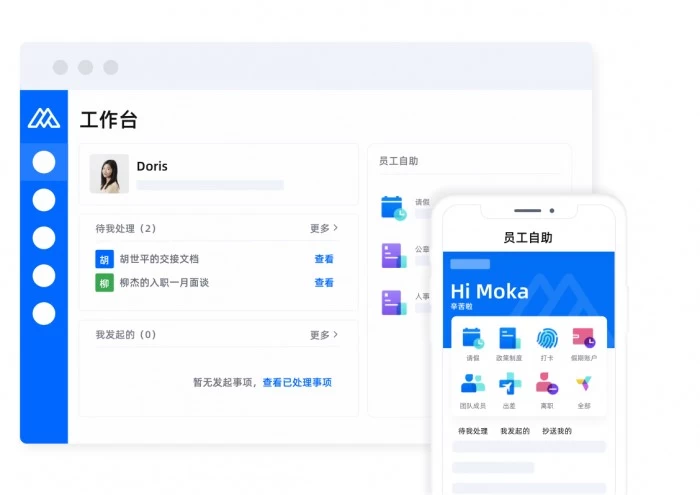The image size is (700, 495).
Task: Switch to the 待我处理 tab on phone
Action: (x=473, y=431)
